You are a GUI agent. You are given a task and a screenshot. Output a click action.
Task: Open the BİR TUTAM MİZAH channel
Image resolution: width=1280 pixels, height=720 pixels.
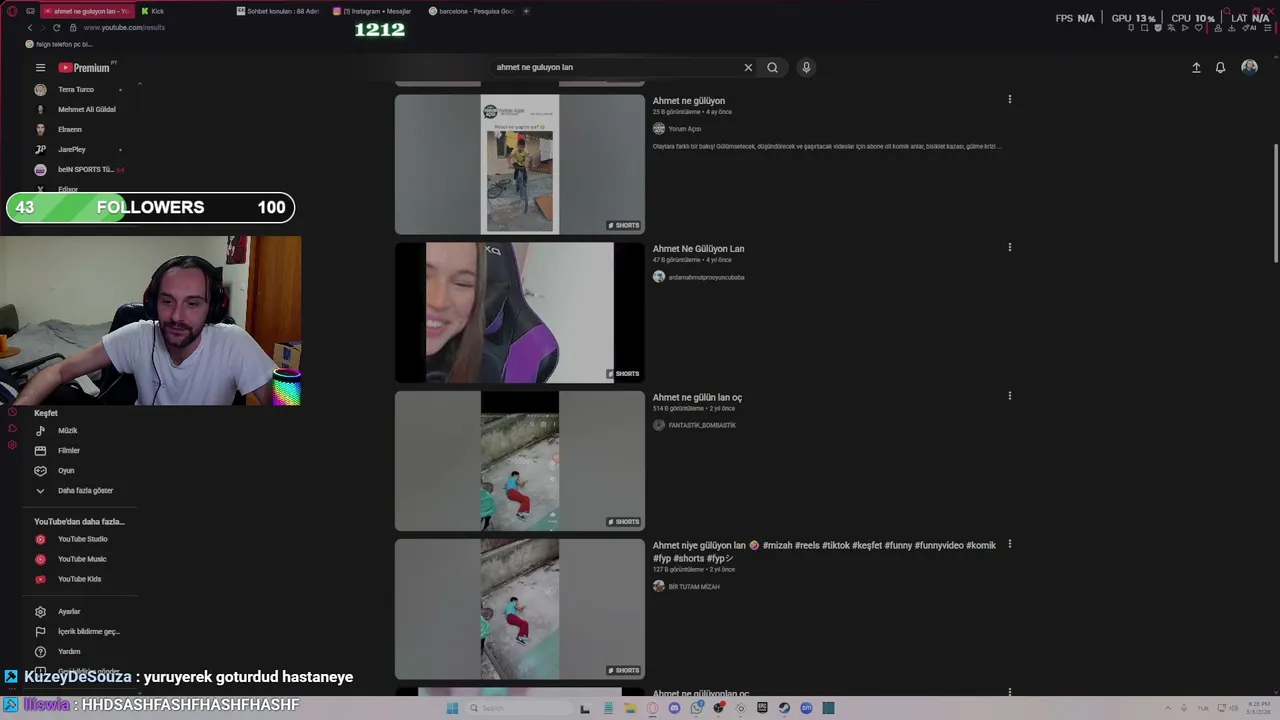(x=694, y=587)
